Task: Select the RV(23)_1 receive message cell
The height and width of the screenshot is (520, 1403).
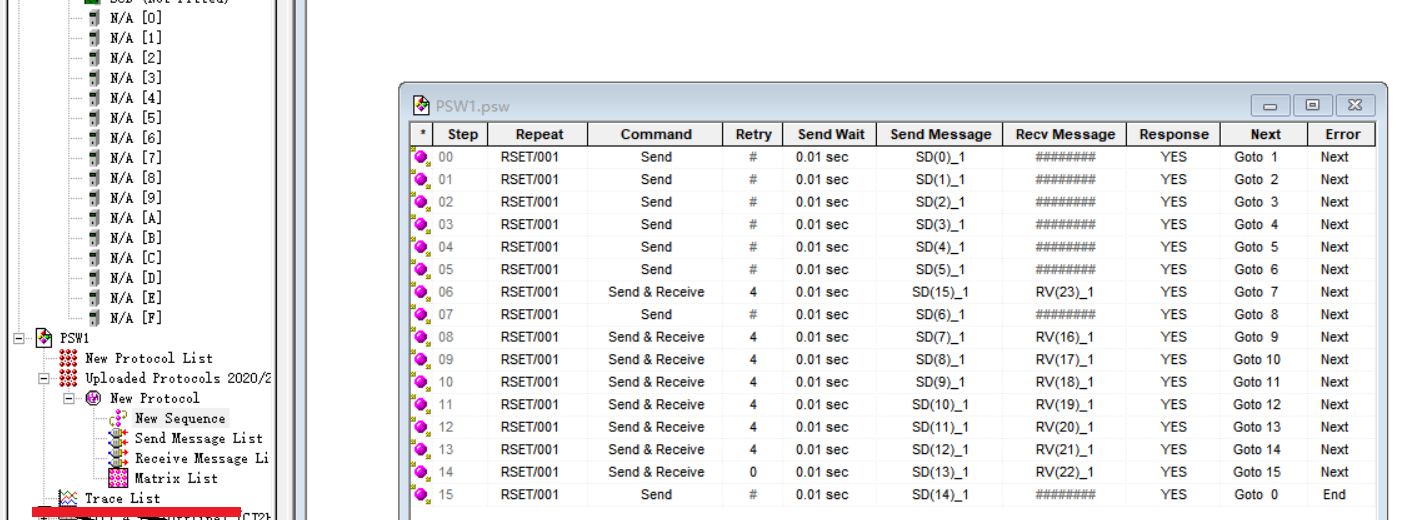Action: (1065, 292)
